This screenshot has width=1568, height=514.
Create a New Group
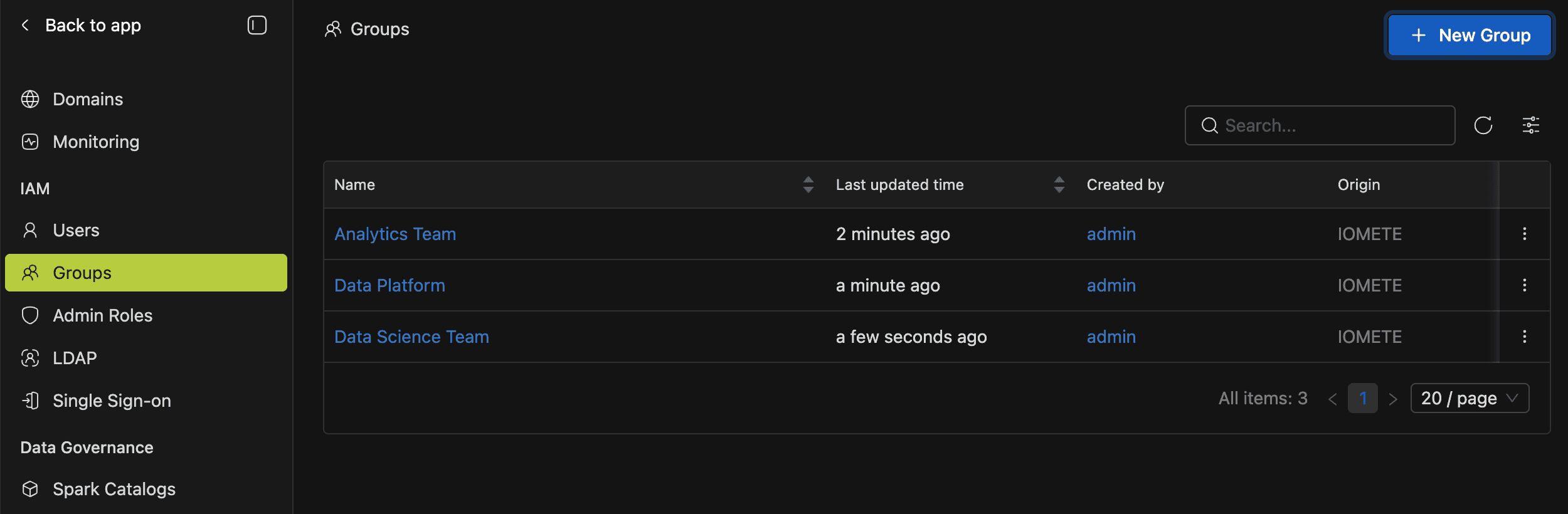point(1470,36)
